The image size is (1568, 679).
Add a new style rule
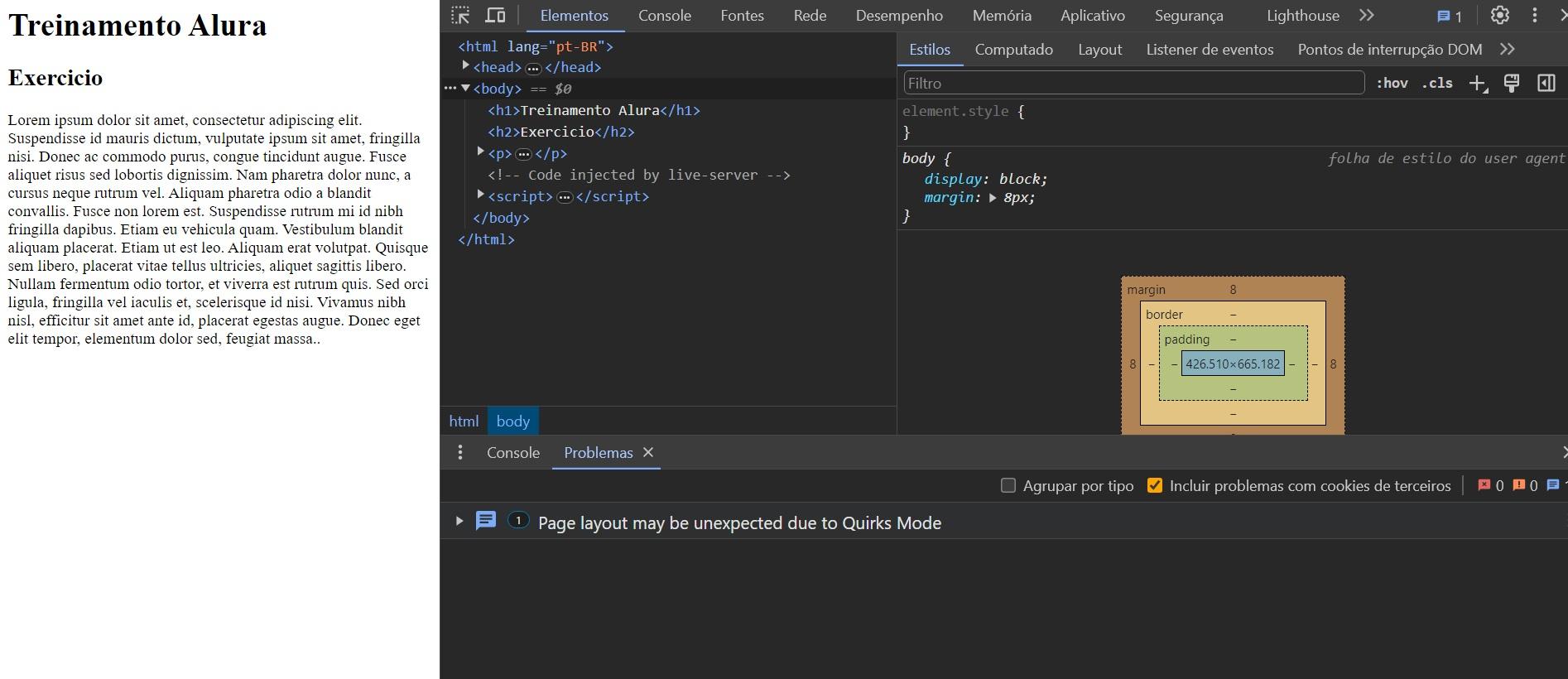[x=1479, y=83]
